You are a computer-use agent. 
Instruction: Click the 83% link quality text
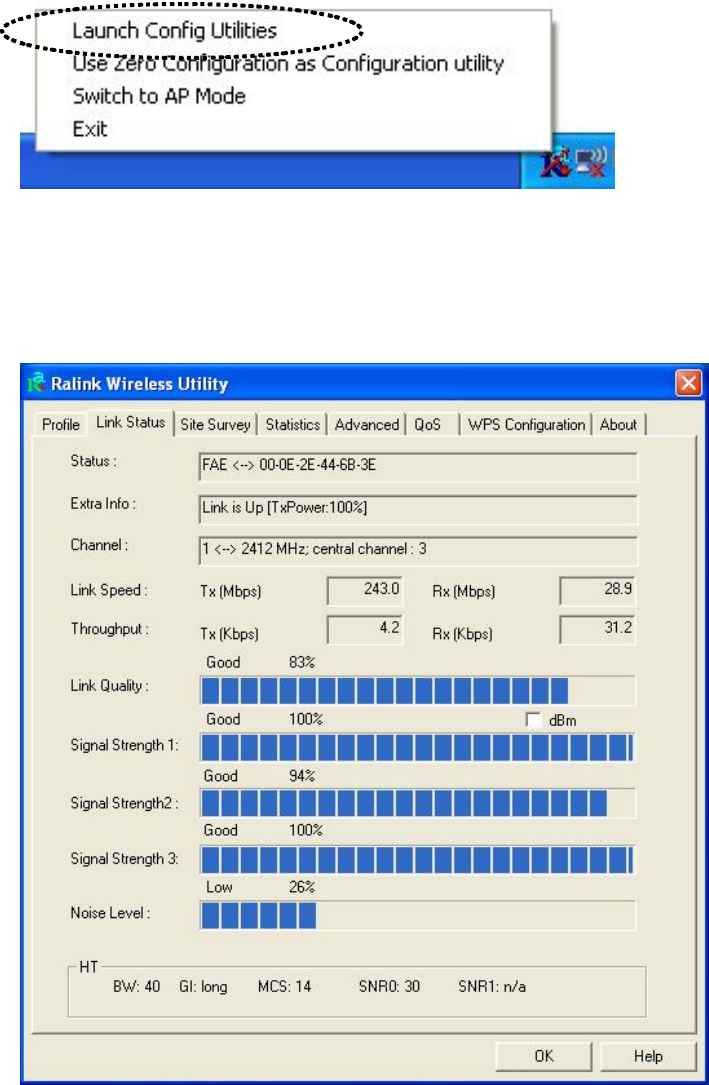click(x=302, y=663)
